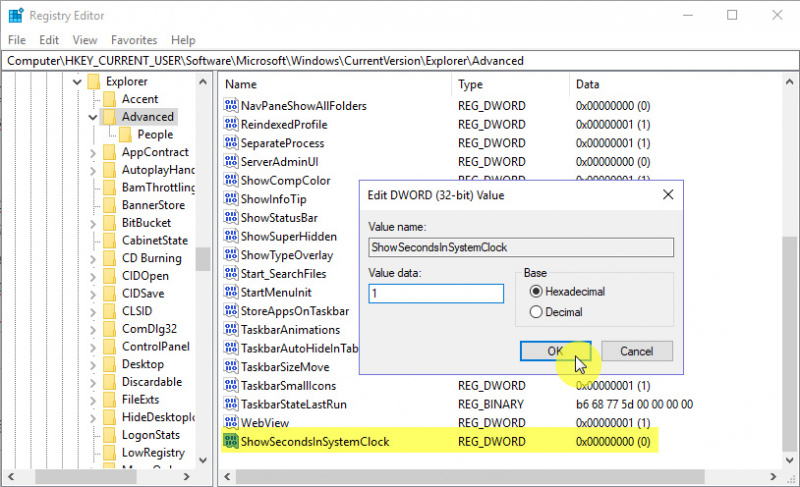Click the tree pane scroll down arrow
This screenshot has width=800, height=487.
203,460
